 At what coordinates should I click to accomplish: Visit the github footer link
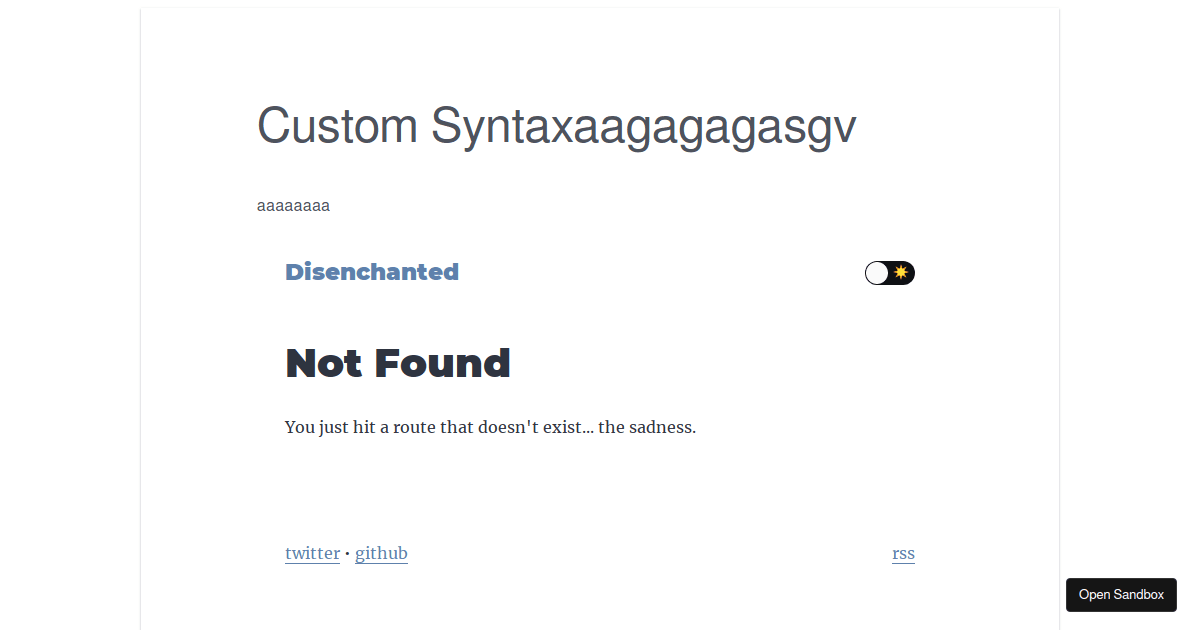click(381, 554)
